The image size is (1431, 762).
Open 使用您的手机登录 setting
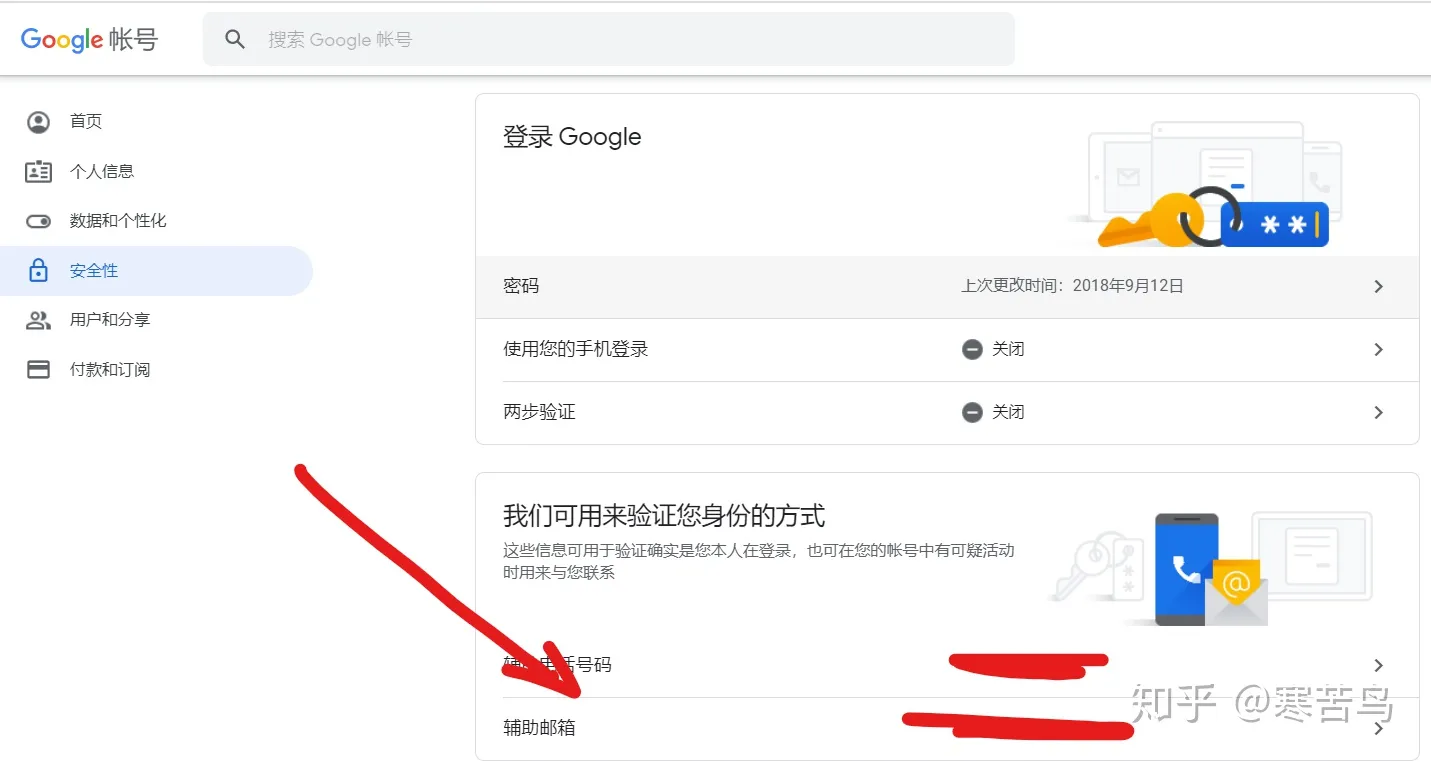(x=947, y=350)
